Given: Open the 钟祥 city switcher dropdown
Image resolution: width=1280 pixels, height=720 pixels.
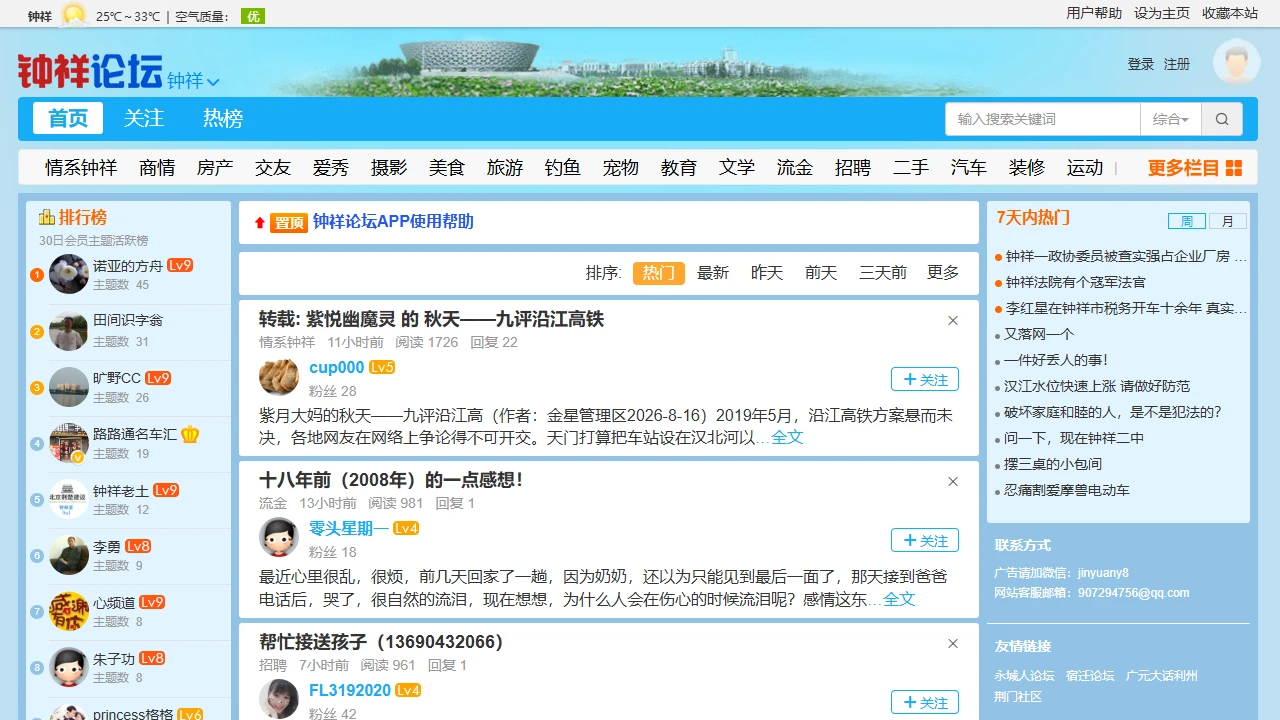Looking at the screenshot, I should point(193,80).
